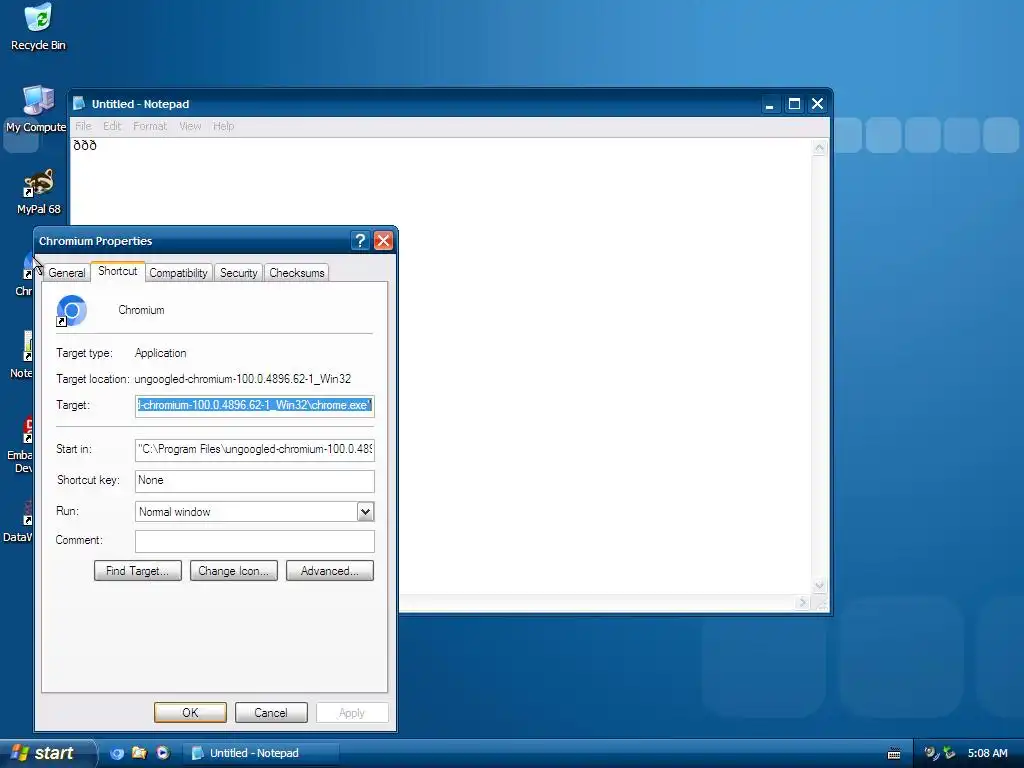
Task: Expand the Run dropdown arrow
Action: click(365, 512)
